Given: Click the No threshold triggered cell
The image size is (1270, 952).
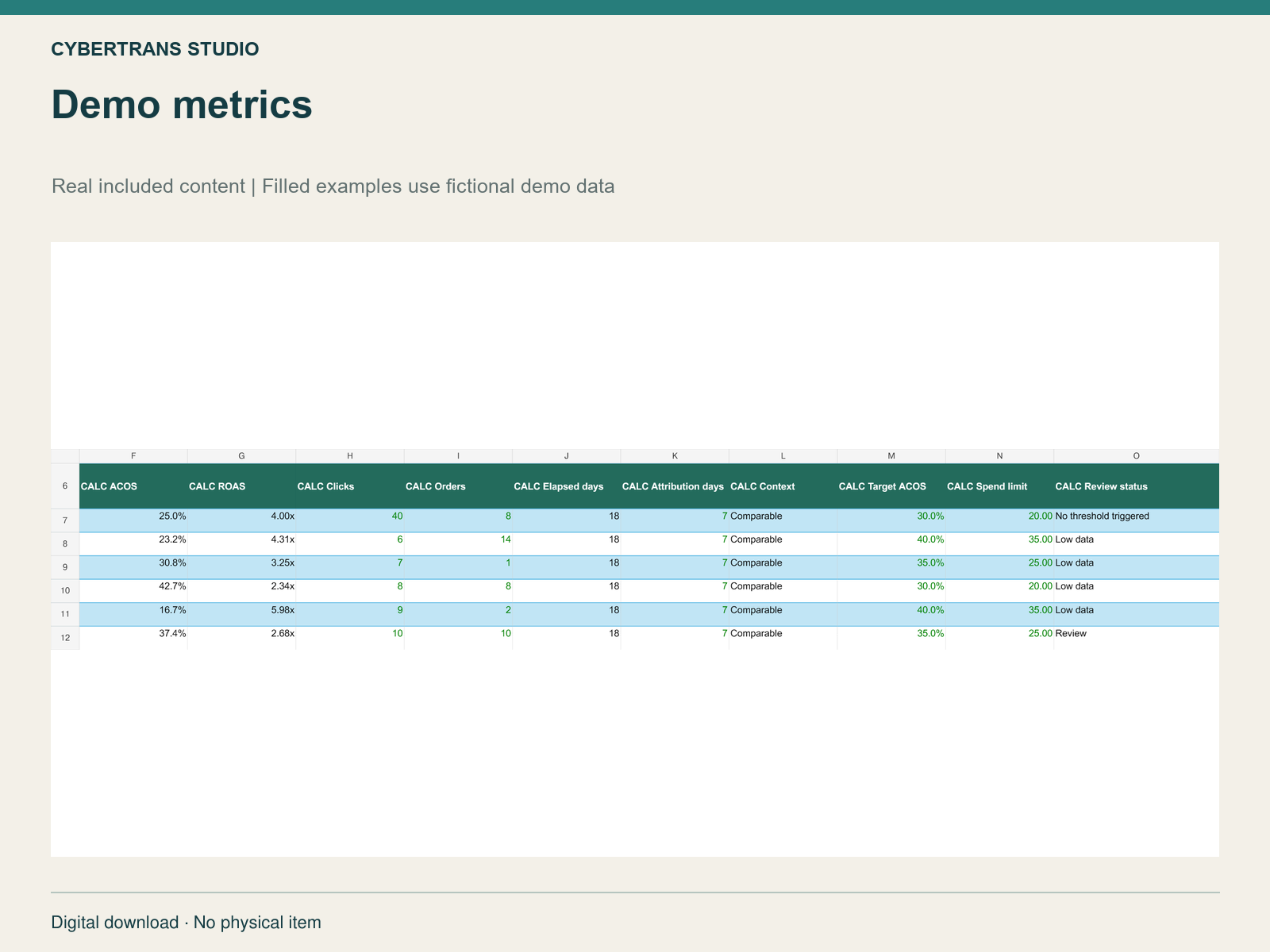Looking at the screenshot, I should pos(1137,520).
